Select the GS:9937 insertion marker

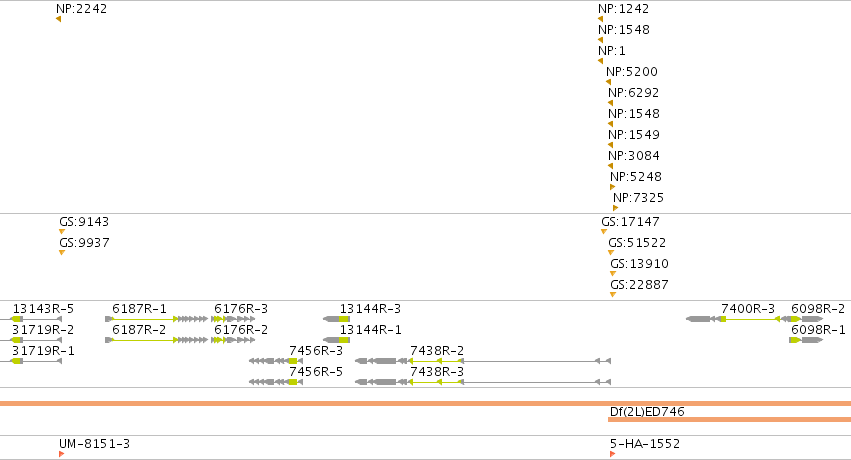click(62, 253)
